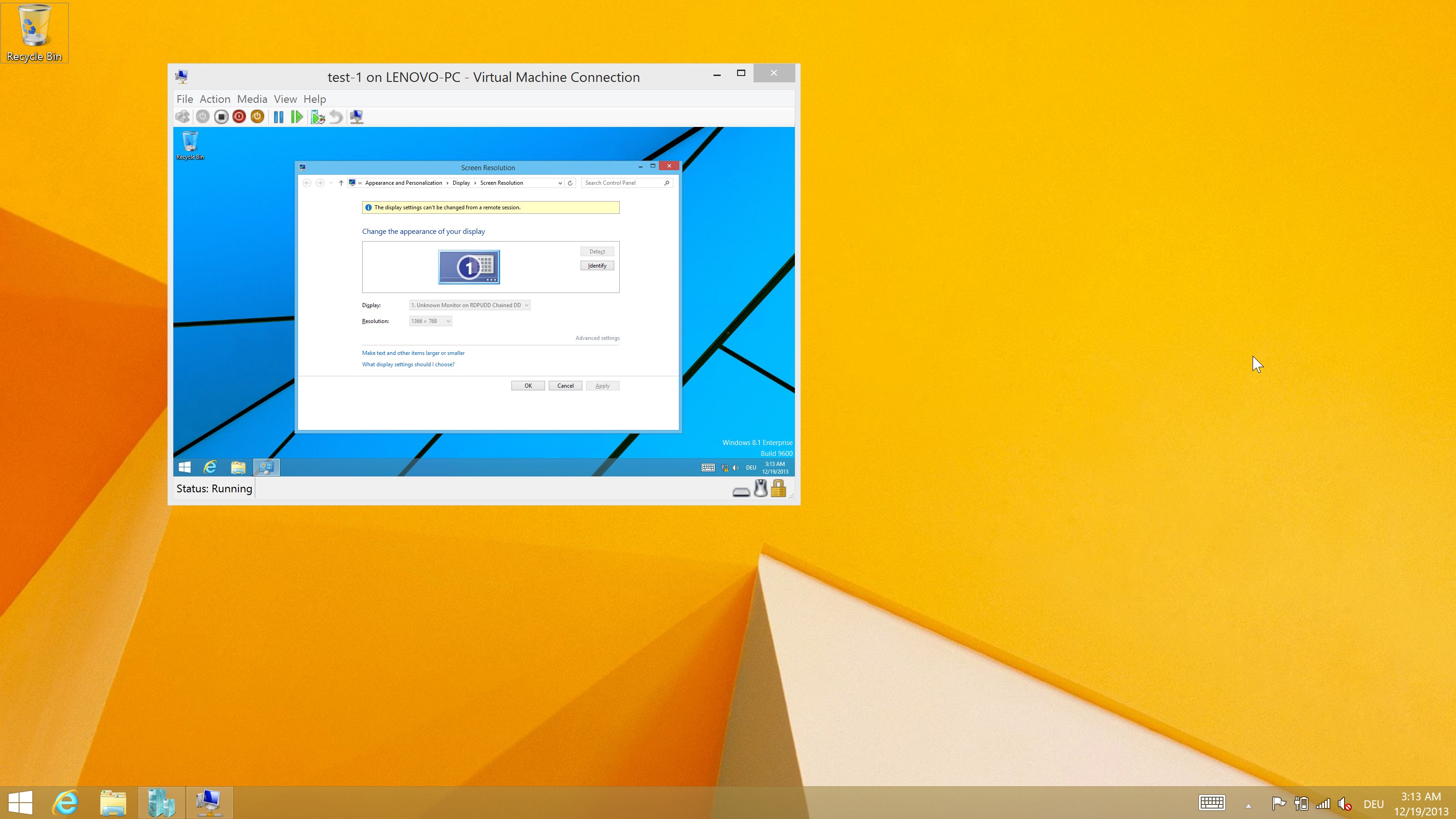Click Appearance and Personalization breadcrumb
The height and width of the screenshot is (819, 1456).
(404, 182)
